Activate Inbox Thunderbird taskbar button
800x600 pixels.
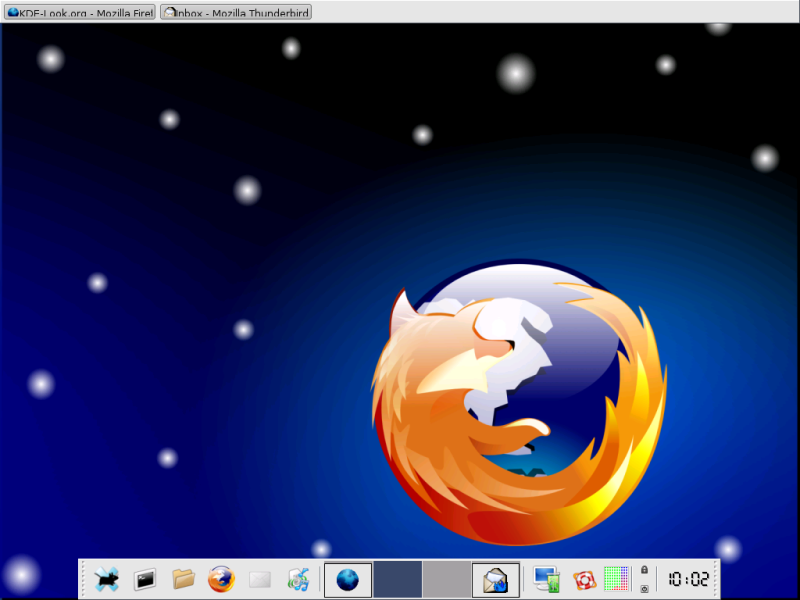[x=236, y=12]
